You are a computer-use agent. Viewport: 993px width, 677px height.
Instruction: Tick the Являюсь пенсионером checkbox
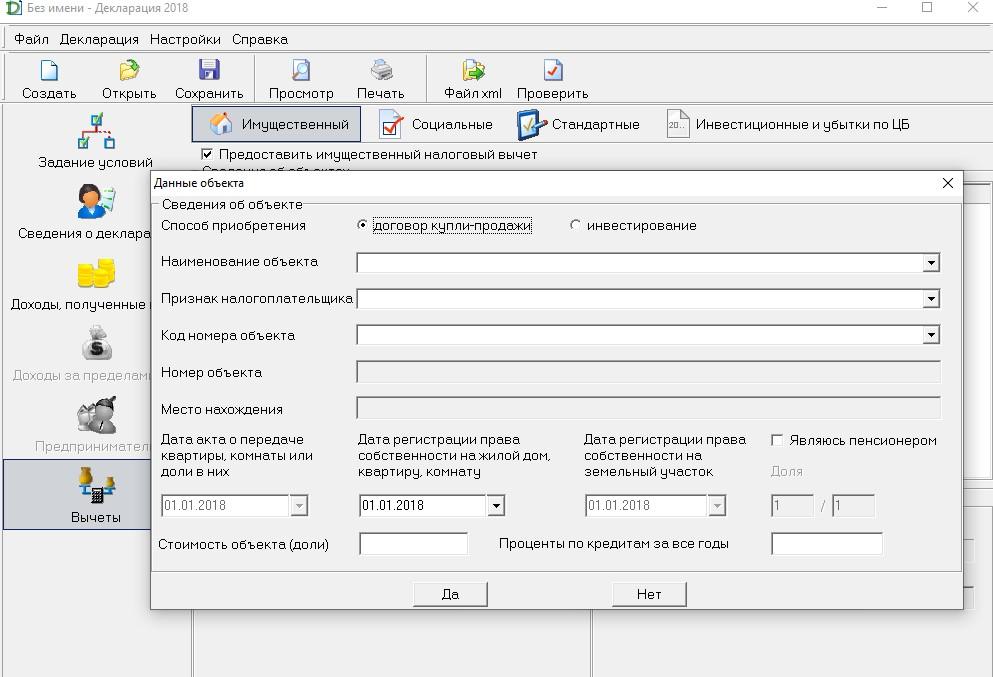(x=777, y=440)
